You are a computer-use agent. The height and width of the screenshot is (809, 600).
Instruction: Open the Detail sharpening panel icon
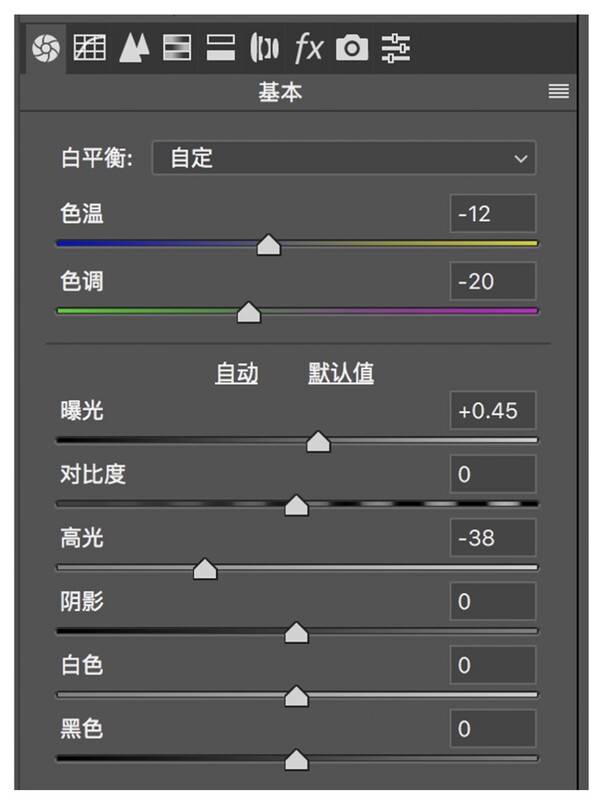132,47
